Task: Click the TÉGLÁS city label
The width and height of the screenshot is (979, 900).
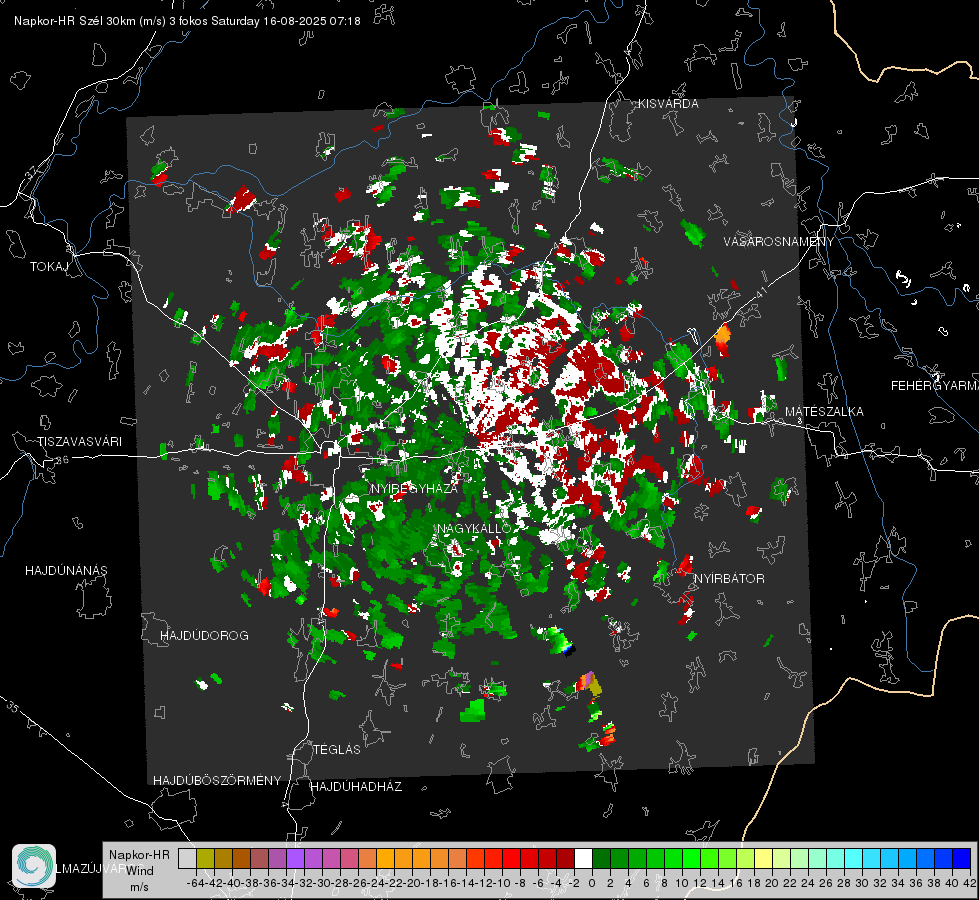Action: [x=337, y=749]
